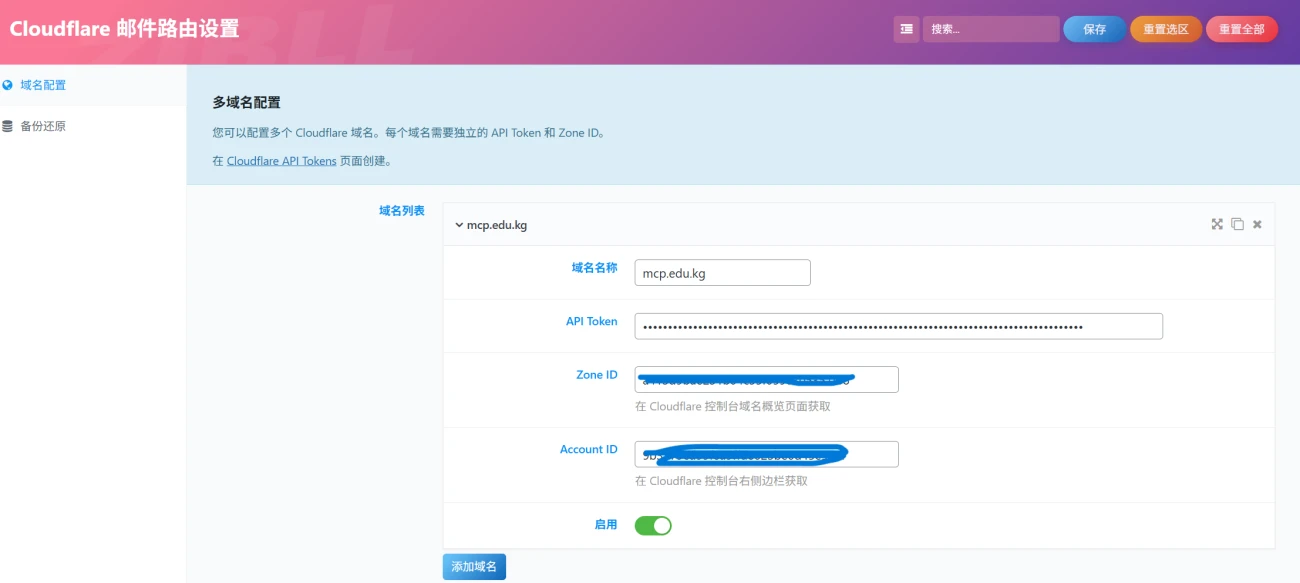Click the 重置选区 button

[x=1166, y=29]
